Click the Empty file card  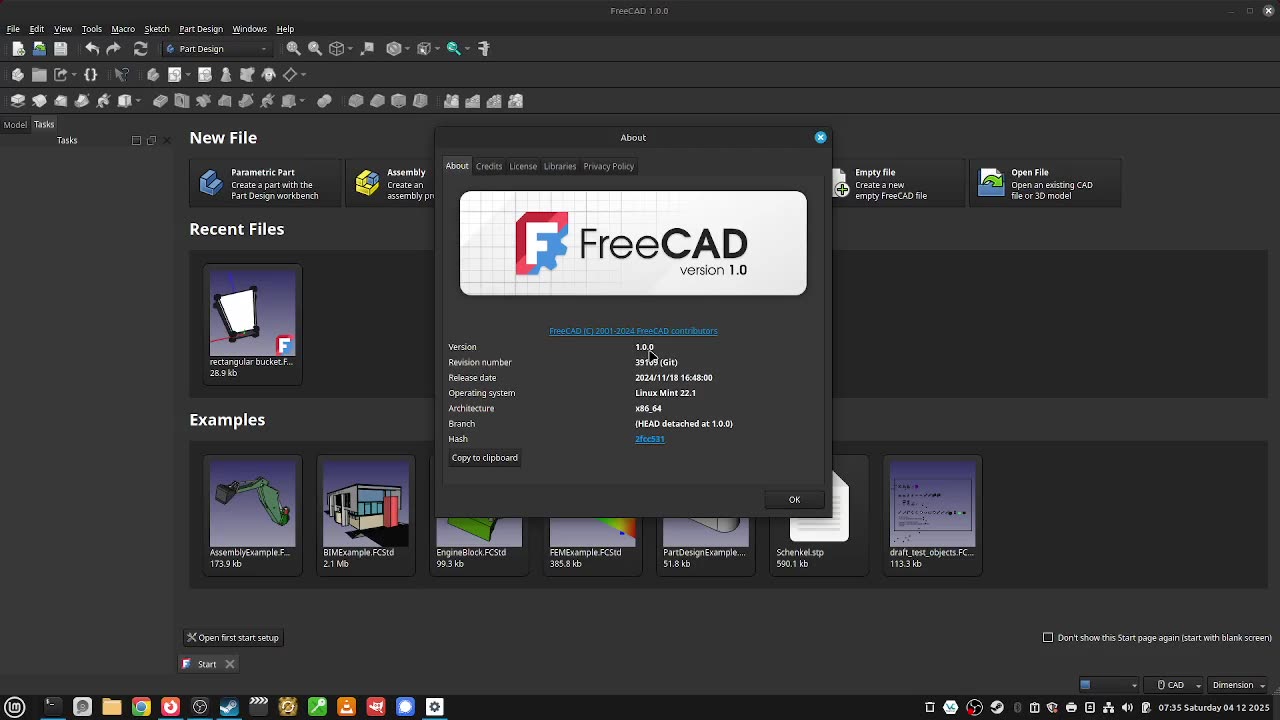[x=895, y=184]
